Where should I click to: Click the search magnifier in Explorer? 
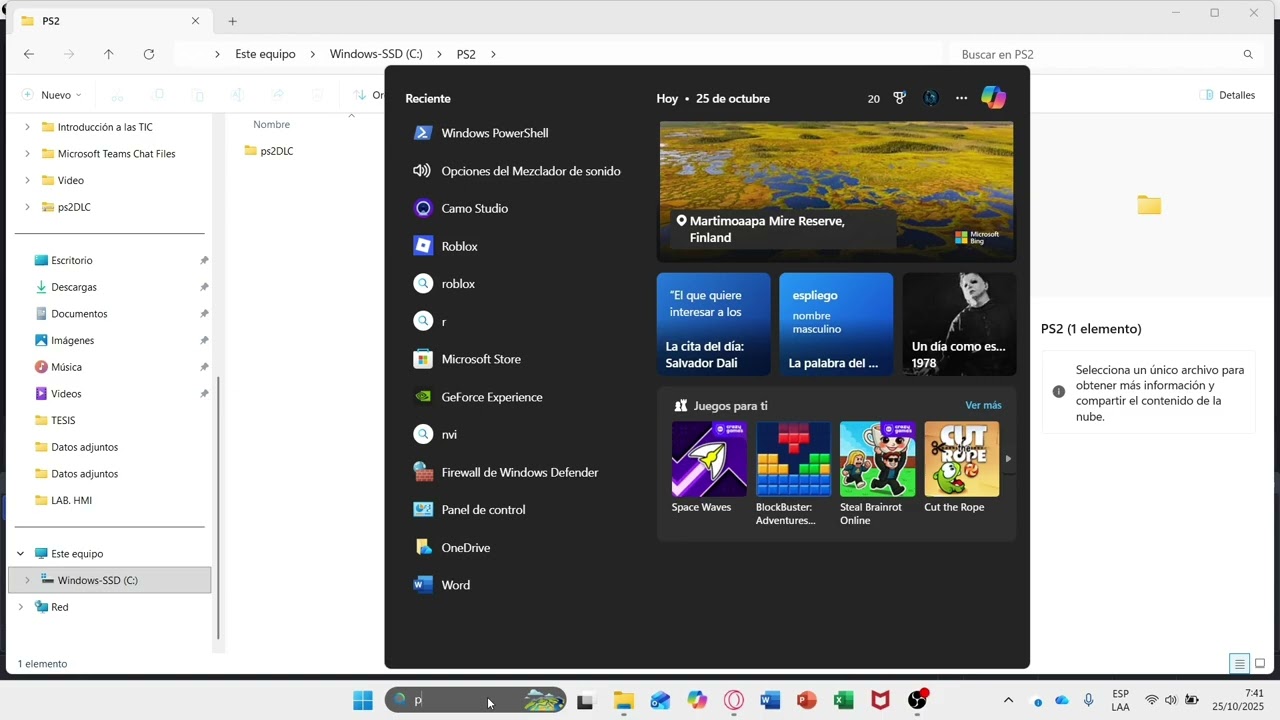(x=1248, y=54)
